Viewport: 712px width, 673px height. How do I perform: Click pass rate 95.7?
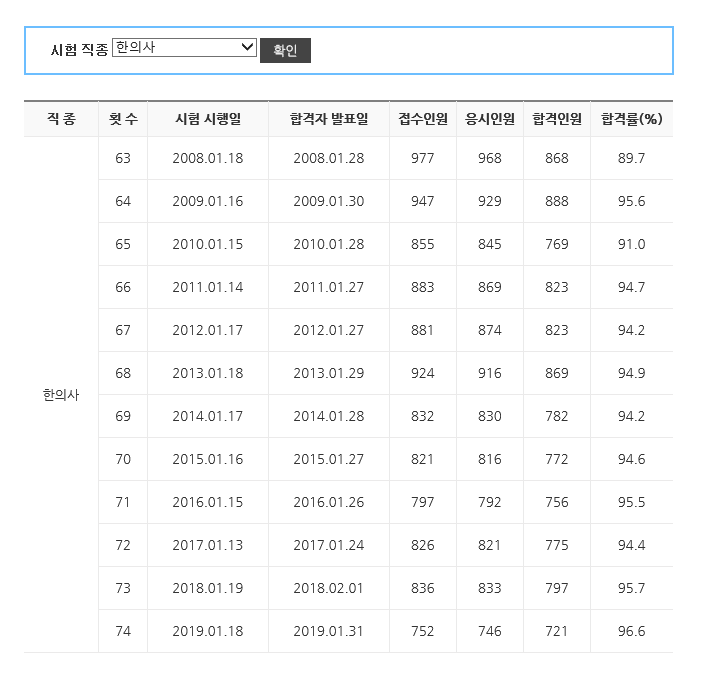pos(632,588)
